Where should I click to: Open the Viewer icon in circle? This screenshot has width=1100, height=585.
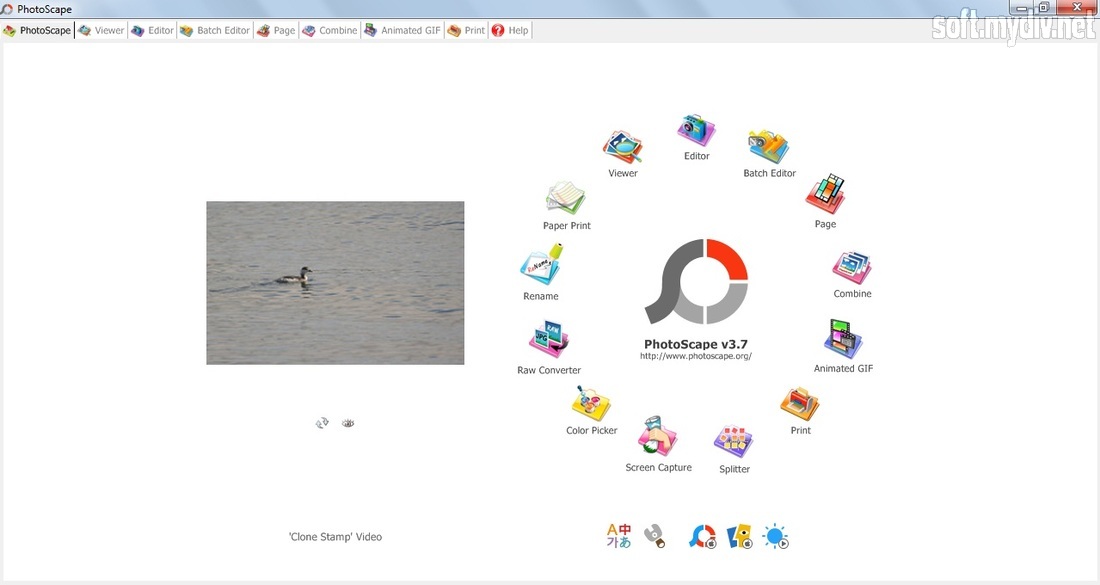point(622,147)
